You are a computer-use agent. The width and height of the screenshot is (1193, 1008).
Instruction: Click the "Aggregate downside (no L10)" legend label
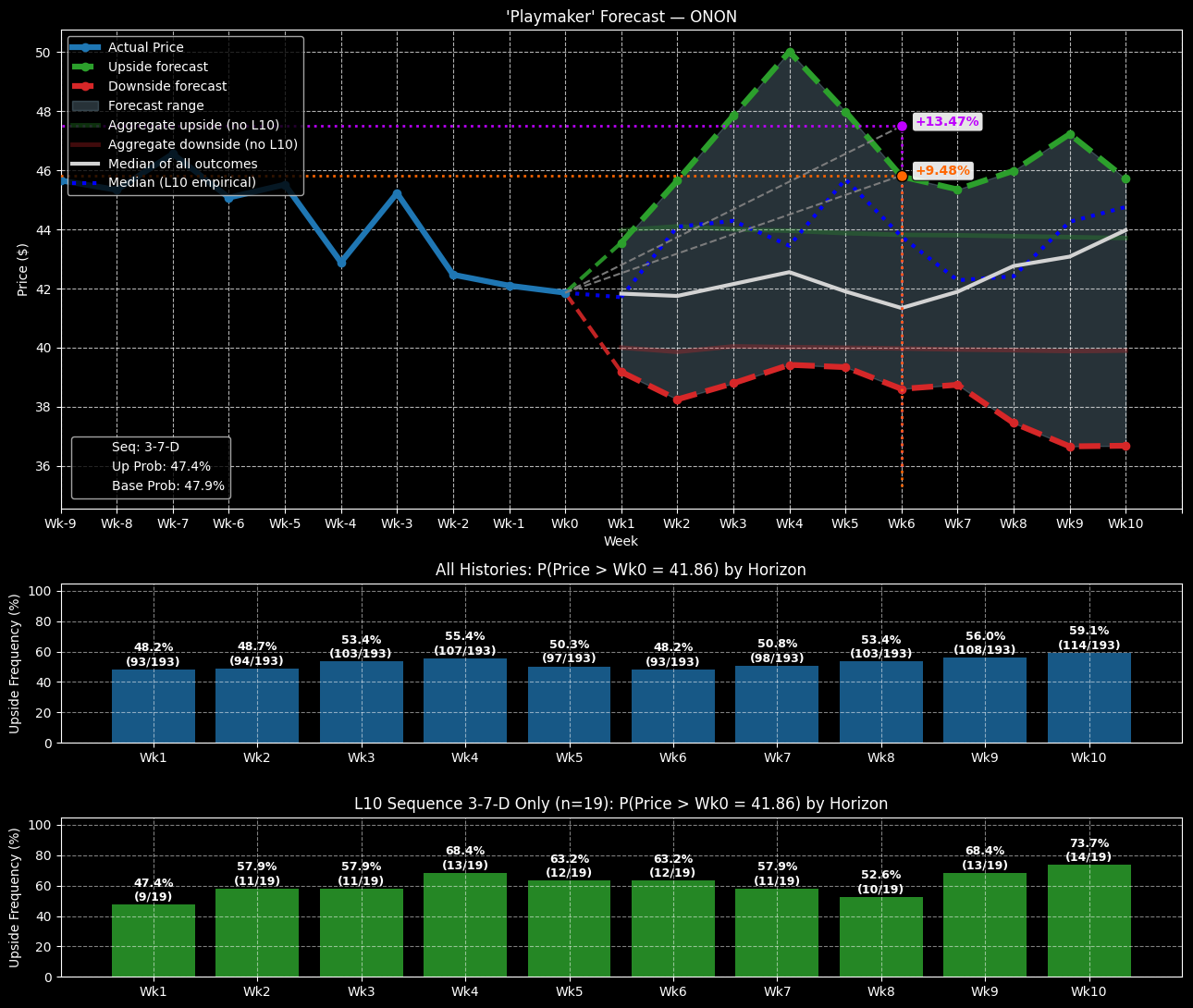click(203, 144)
